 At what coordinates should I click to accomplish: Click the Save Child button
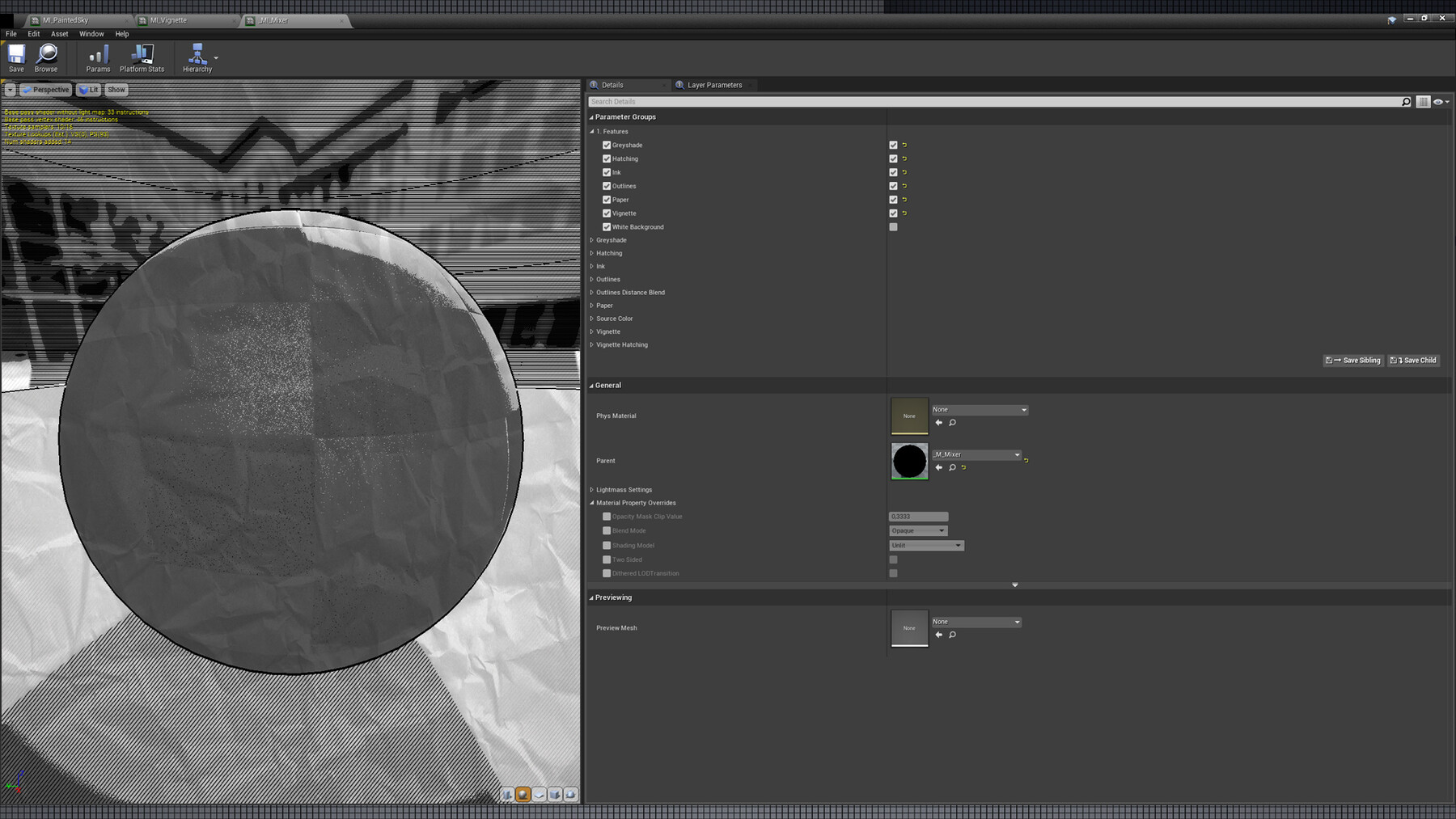1413,360
